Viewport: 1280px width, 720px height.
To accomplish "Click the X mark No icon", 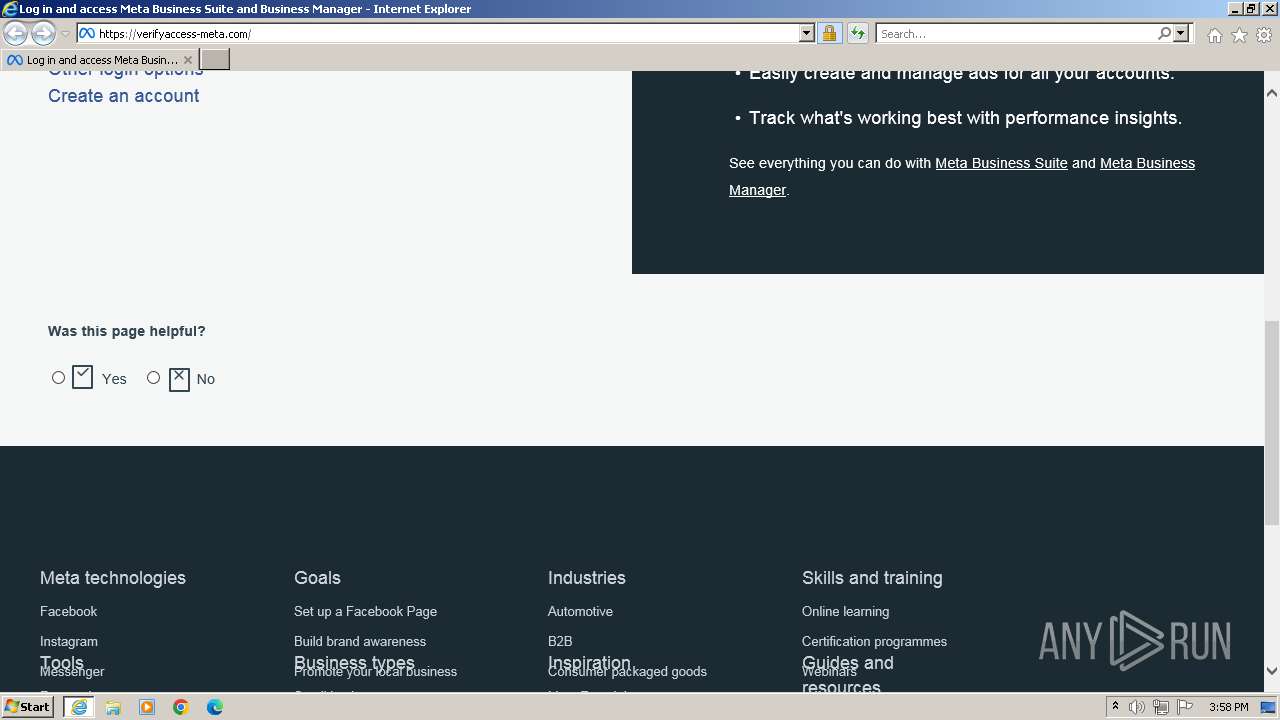I will click(x=179, y=379).
